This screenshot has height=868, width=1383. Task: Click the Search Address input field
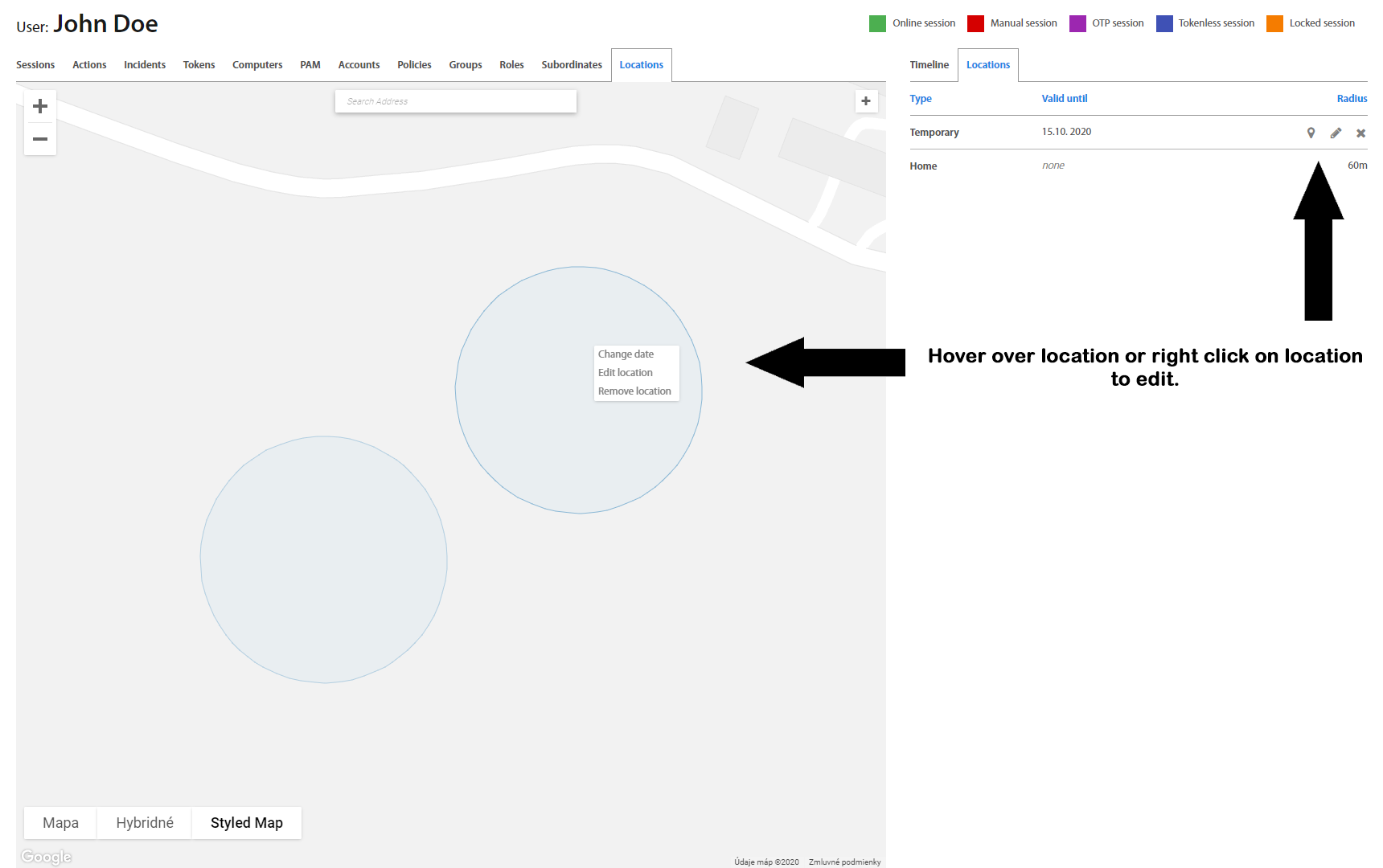[455, 101]
